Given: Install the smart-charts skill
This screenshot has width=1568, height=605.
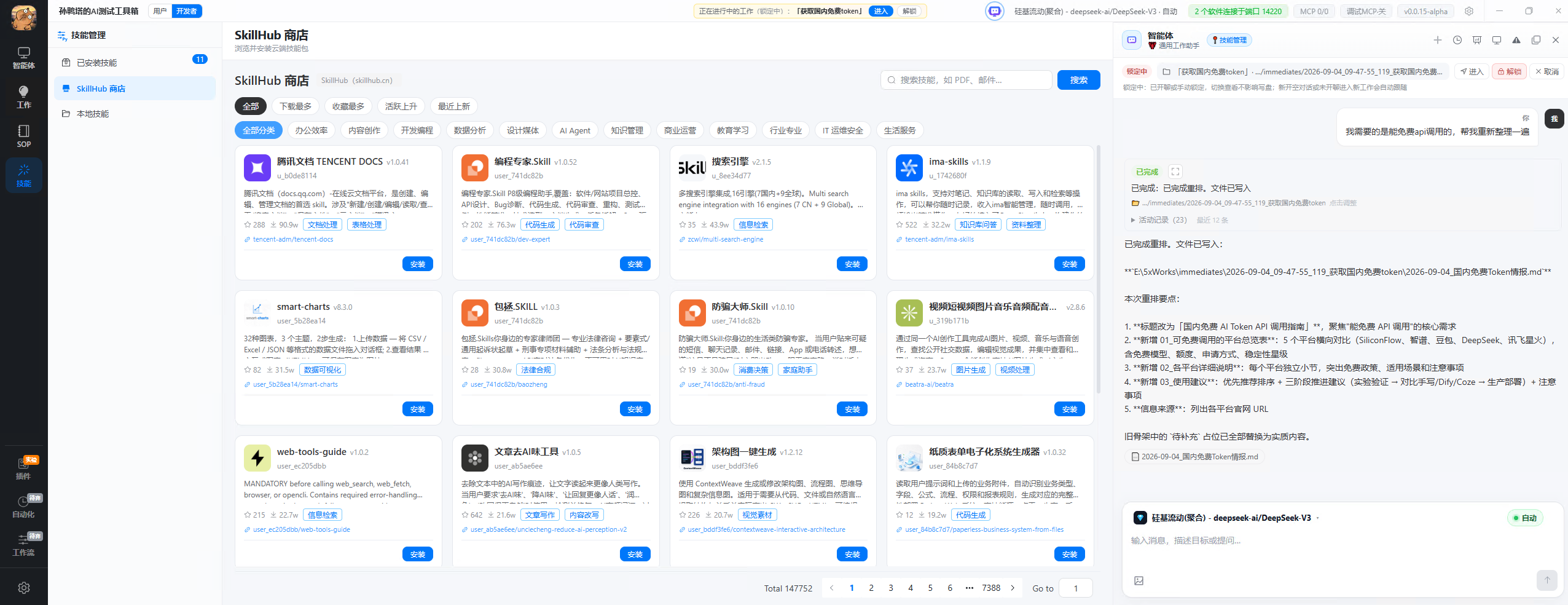Looking at the screenshot, I should click(x=418, y=409).
